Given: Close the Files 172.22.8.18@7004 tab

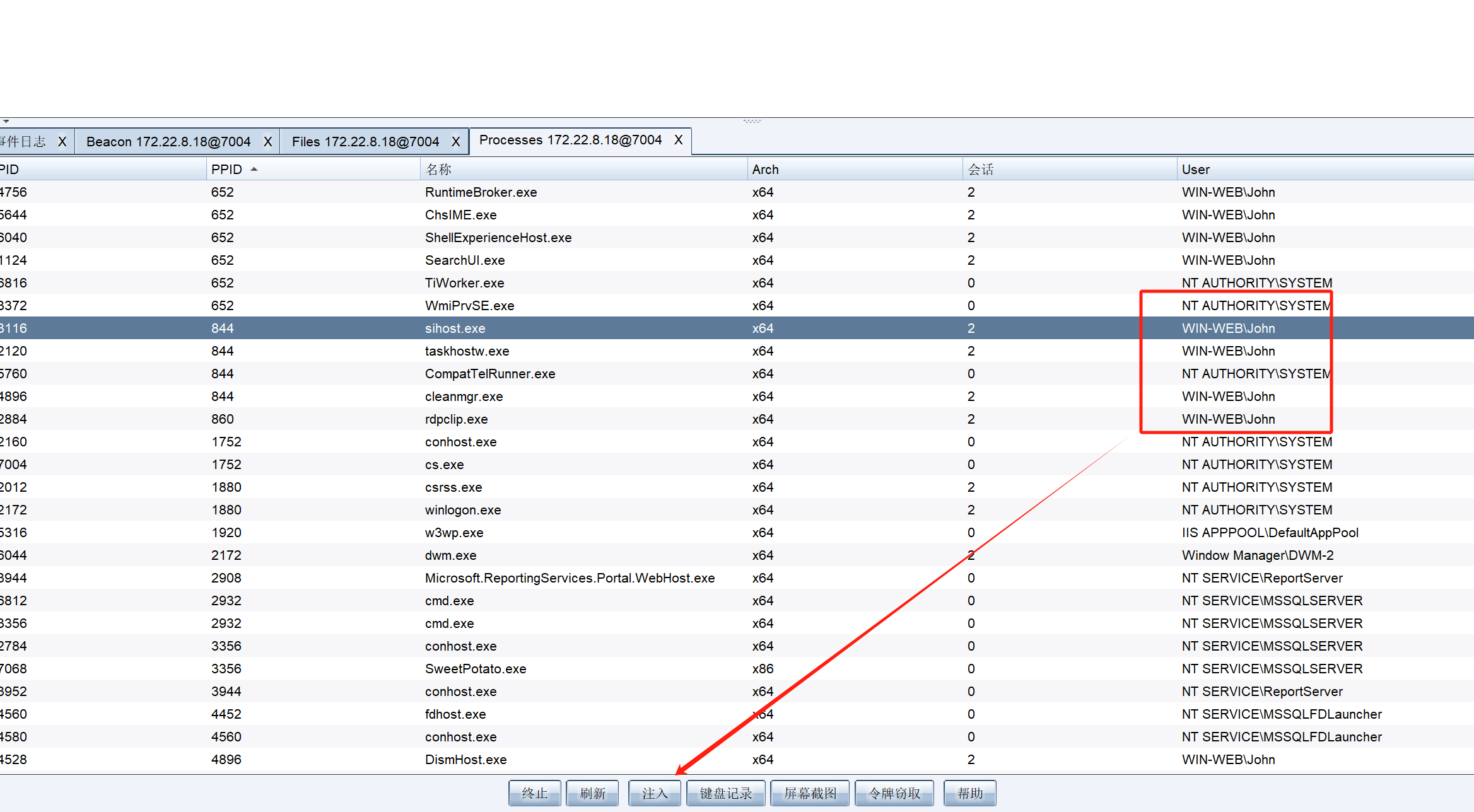Looking at the screenshot, I should [456, 142].
